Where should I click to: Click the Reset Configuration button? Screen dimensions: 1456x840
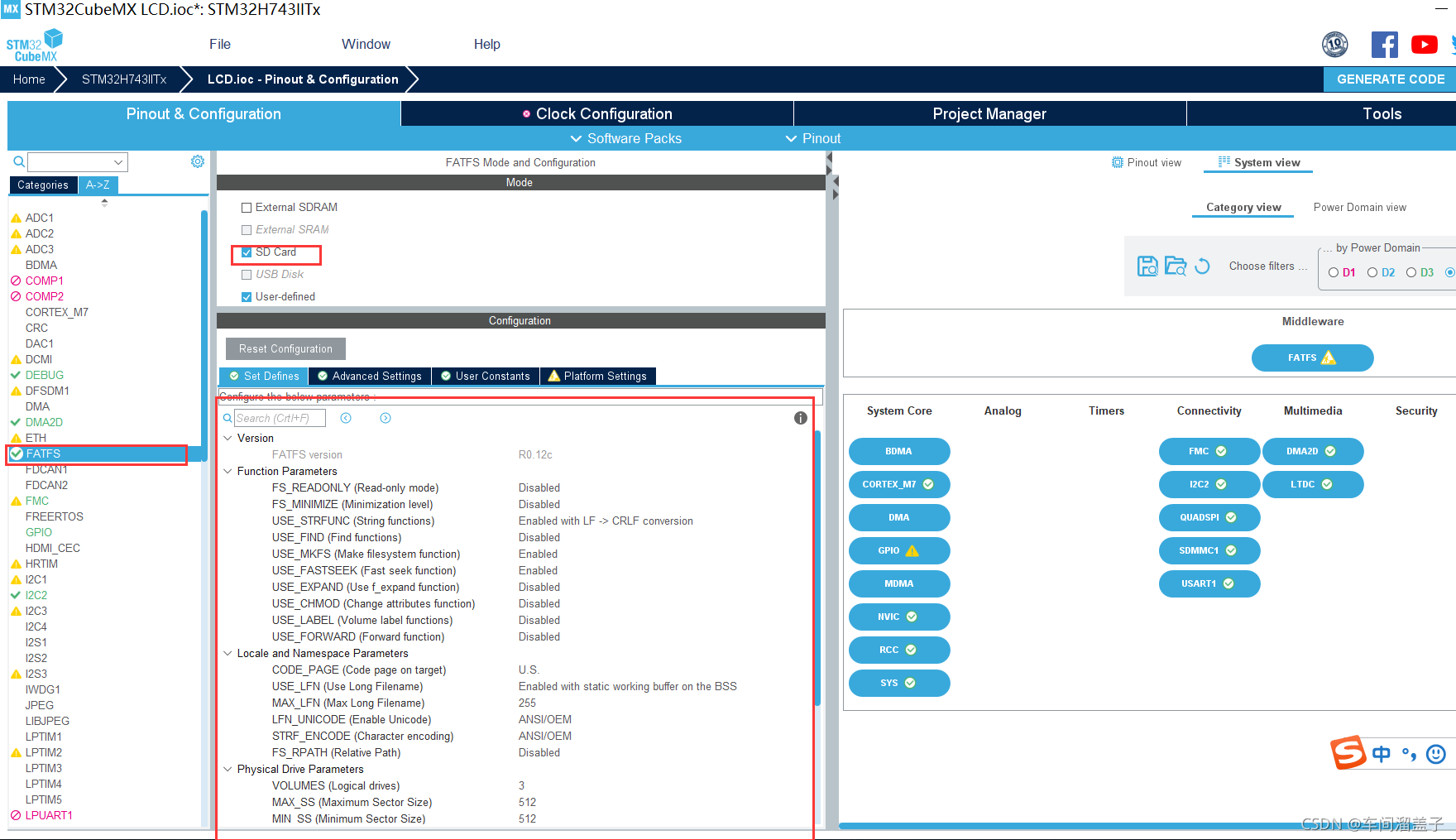285,348
